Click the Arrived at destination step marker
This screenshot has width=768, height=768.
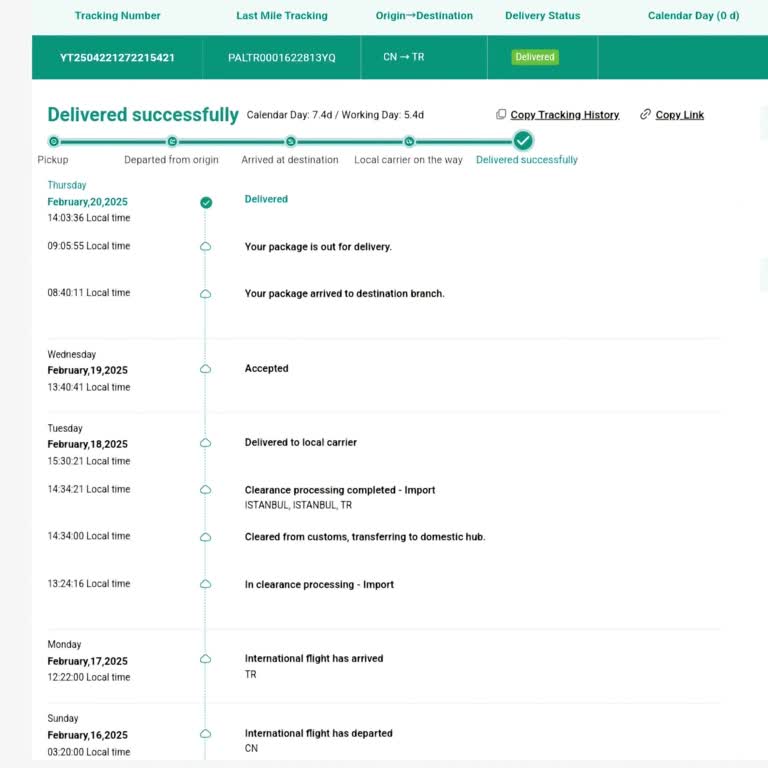pos(290,142)
